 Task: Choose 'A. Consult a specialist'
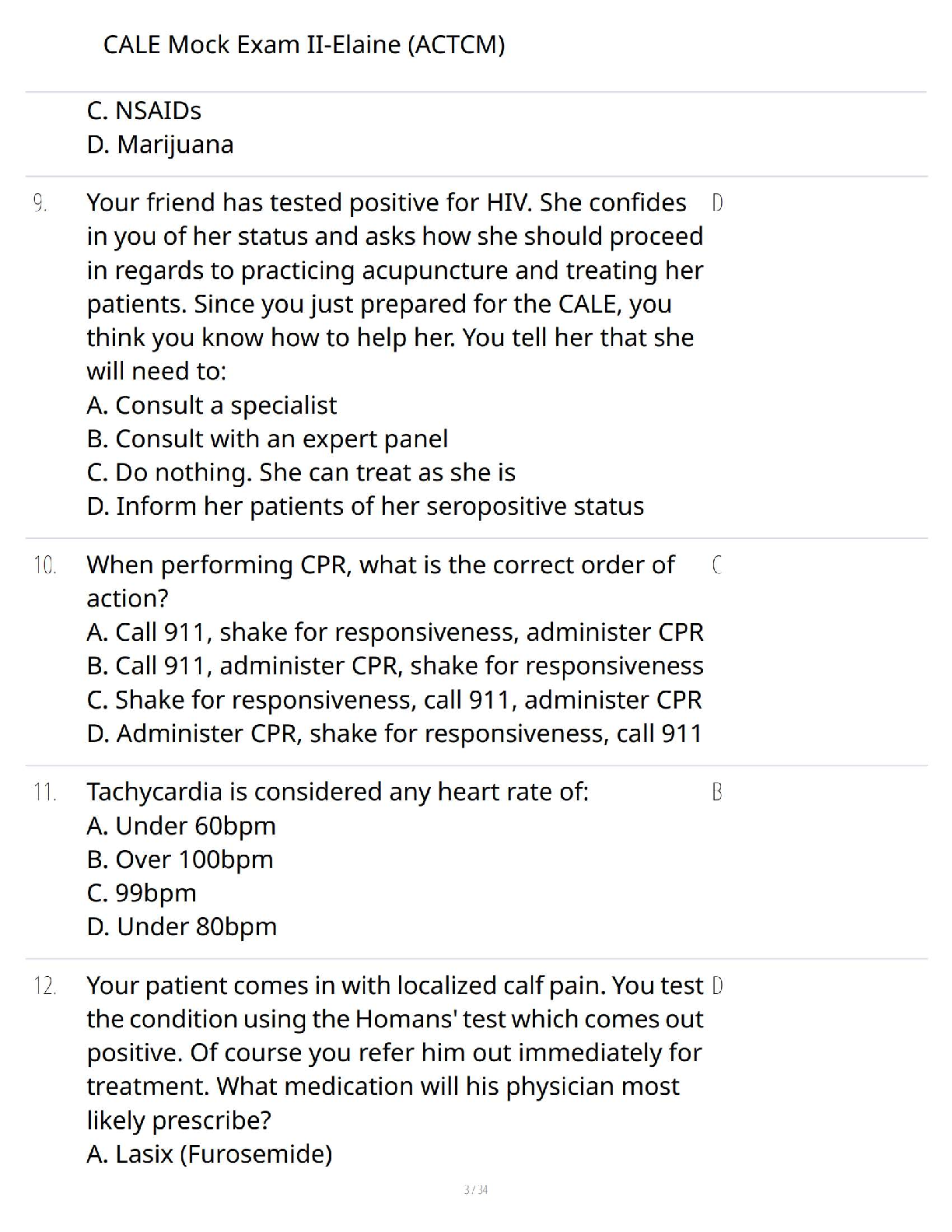coord(212,405)
